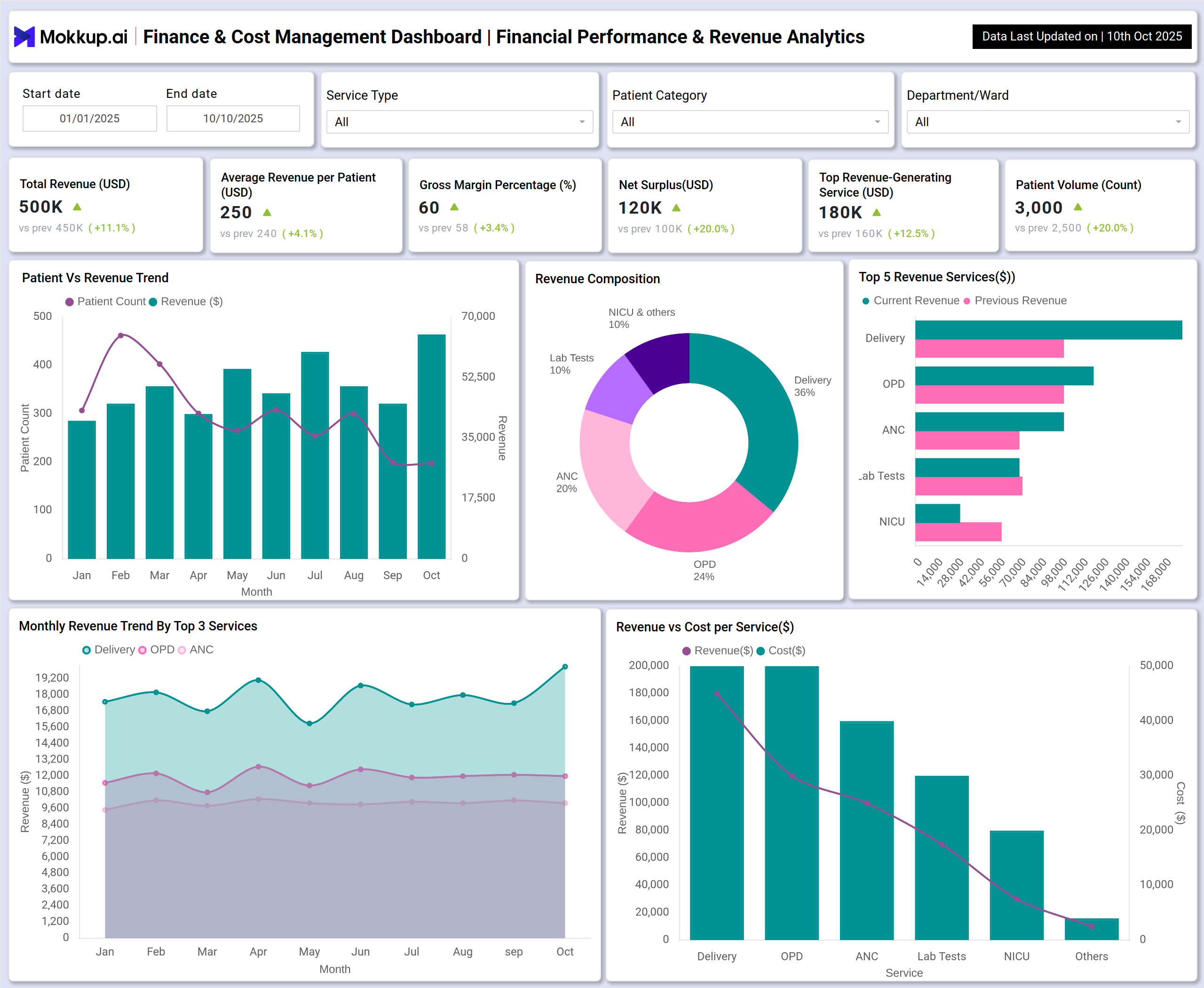Click the ANC bar in Revenue vs Cost
This screenshot has width=1204, height=988.
(867, 830)
